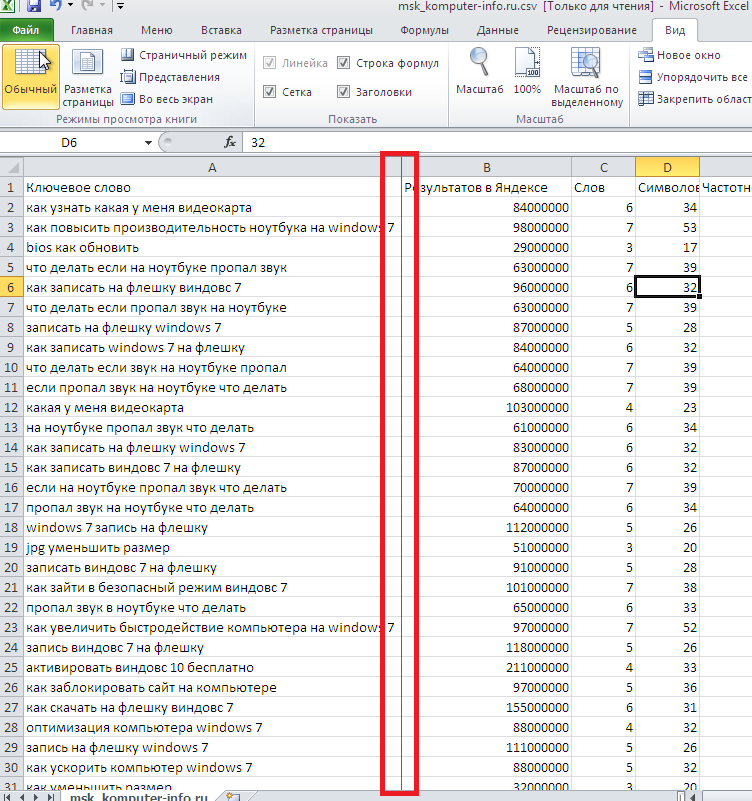This screenshot has width=752, height=801.
Task: Set zoom to 100%
Action: pyautogui.click(x=527, y=72)
